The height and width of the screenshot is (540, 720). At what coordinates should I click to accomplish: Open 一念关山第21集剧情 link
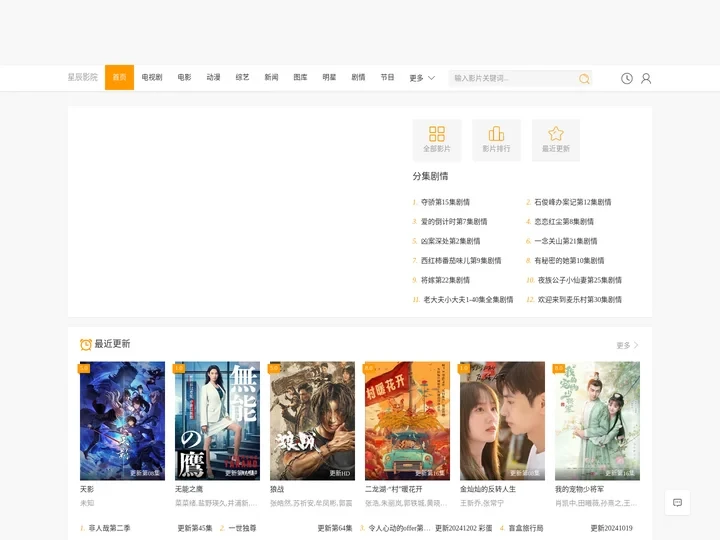point(566,241)
